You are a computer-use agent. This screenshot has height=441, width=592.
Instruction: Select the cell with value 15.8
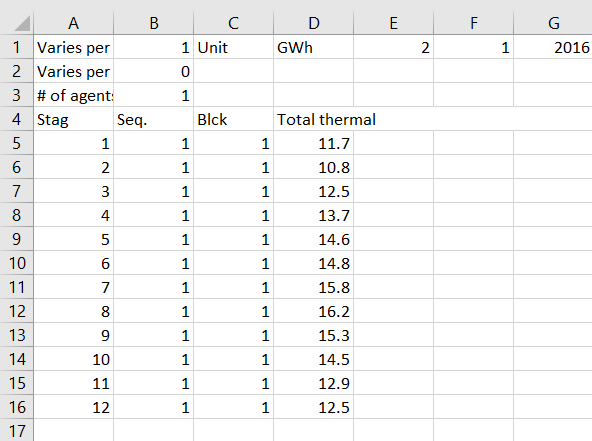313,287
